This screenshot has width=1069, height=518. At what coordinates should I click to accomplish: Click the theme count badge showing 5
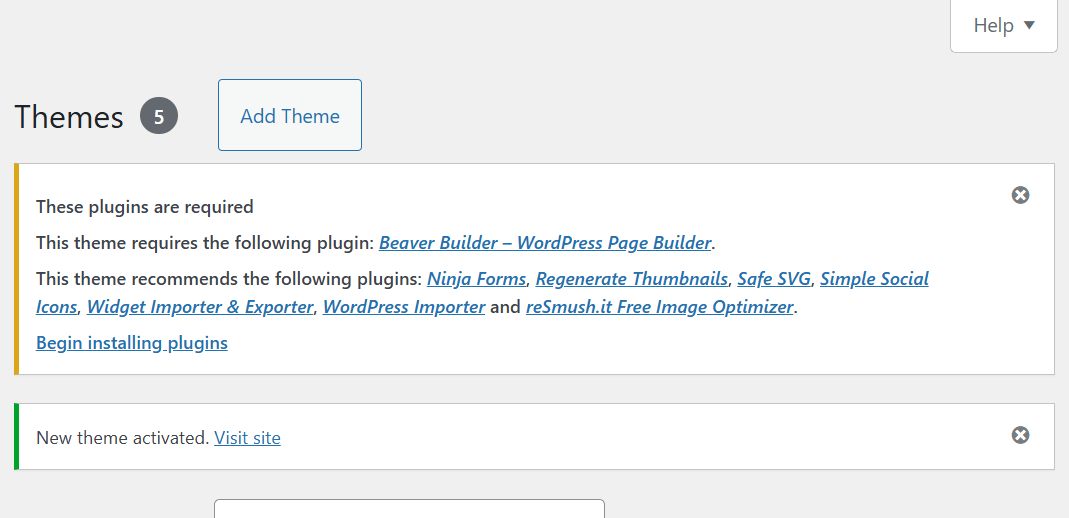[159, 117]
